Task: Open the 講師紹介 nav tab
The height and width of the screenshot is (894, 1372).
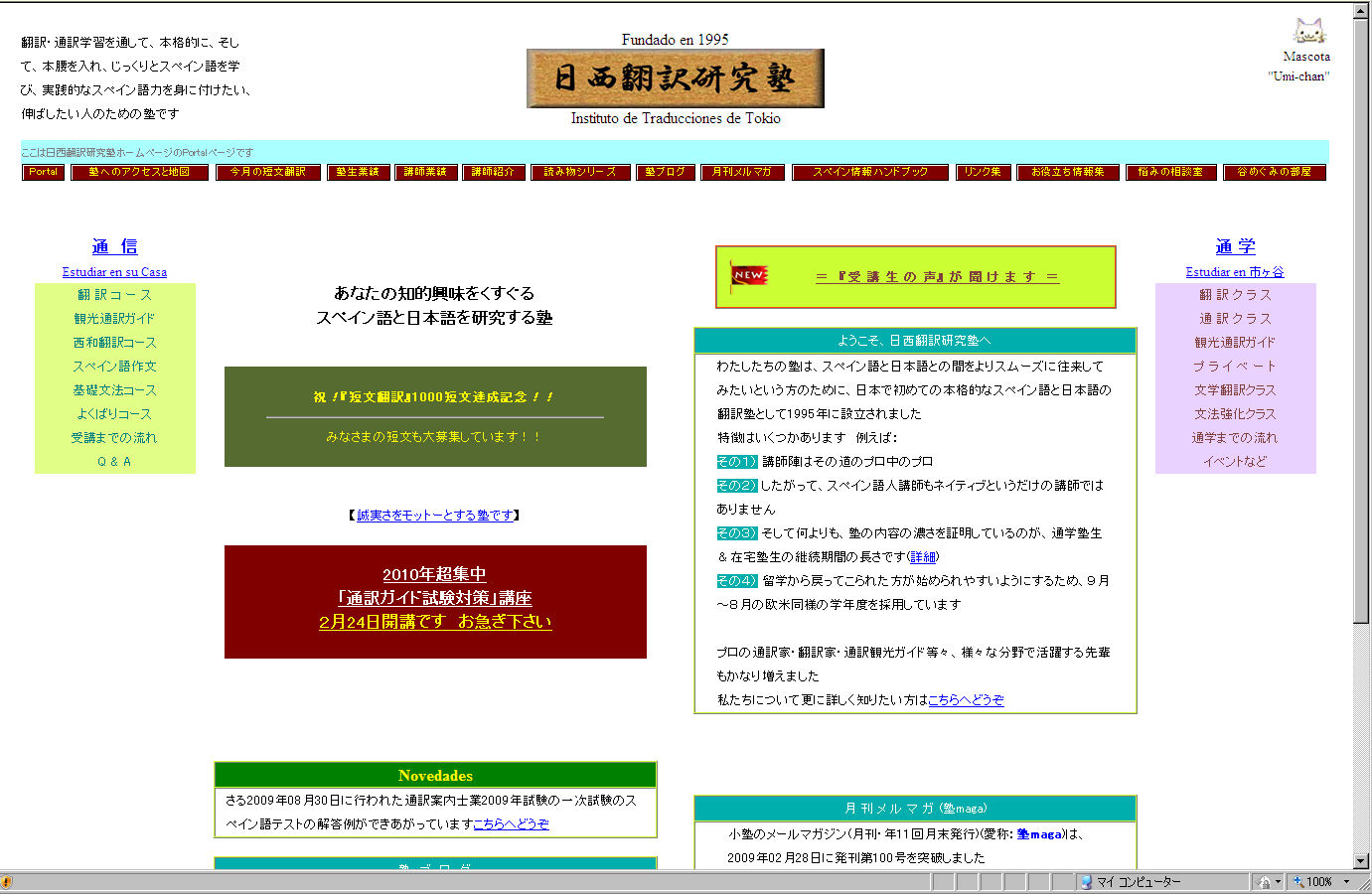Action: pos(494,172)
